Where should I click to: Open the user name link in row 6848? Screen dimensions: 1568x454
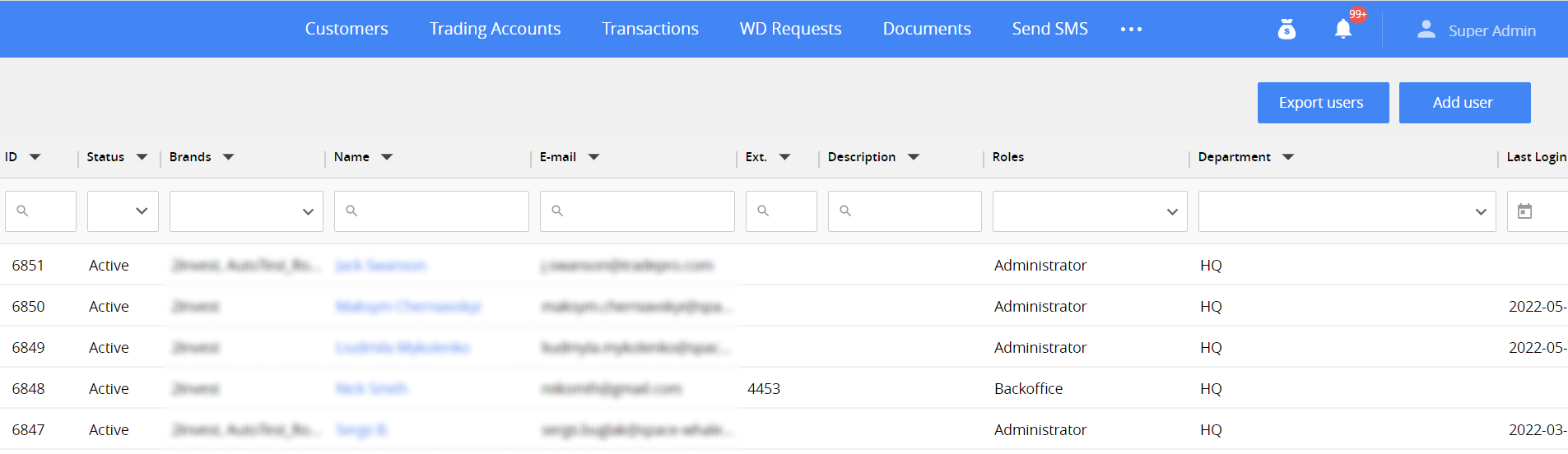coord(371,389)
